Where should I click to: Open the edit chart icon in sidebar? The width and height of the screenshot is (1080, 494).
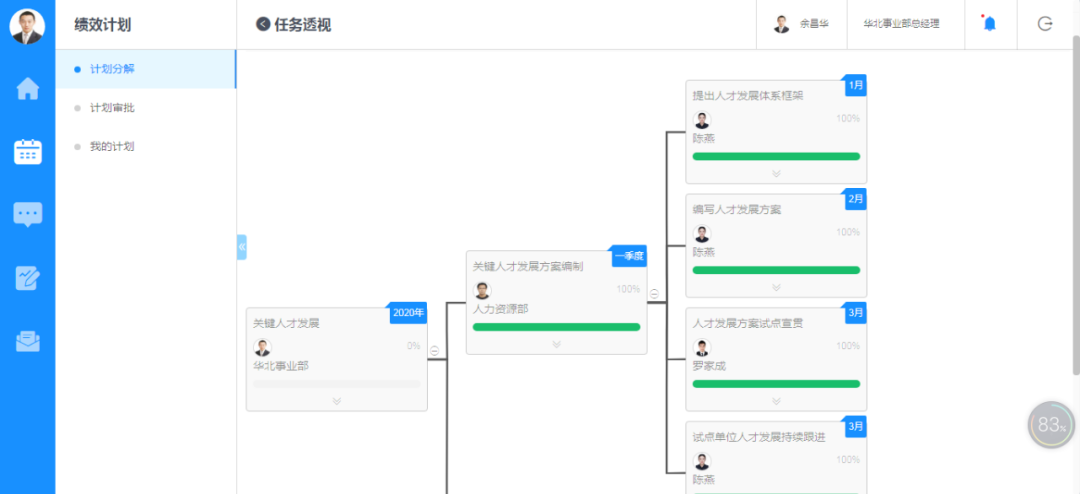[x=28, y=278]
